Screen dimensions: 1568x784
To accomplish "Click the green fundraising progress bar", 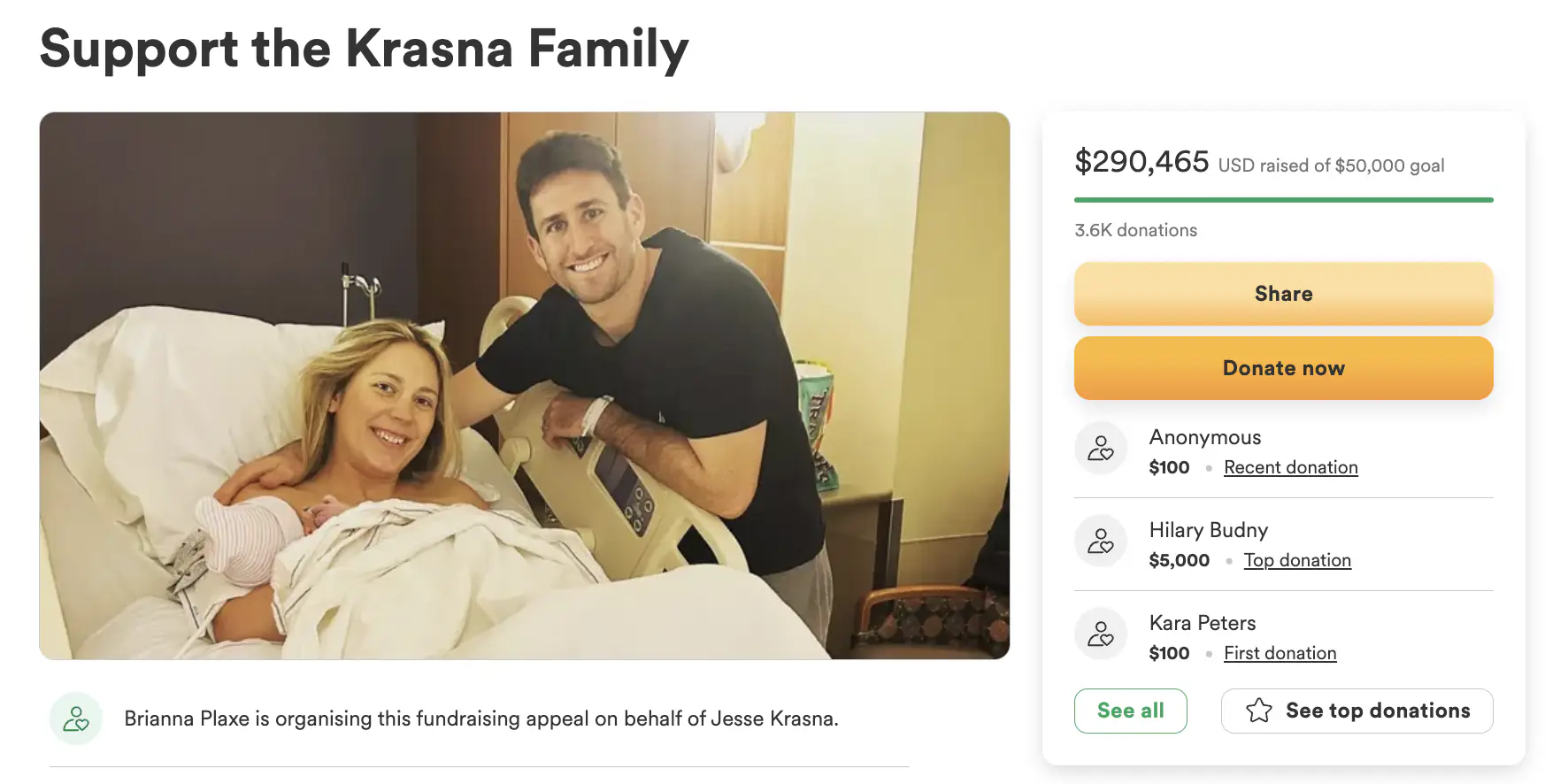I will pos(1283,200).
